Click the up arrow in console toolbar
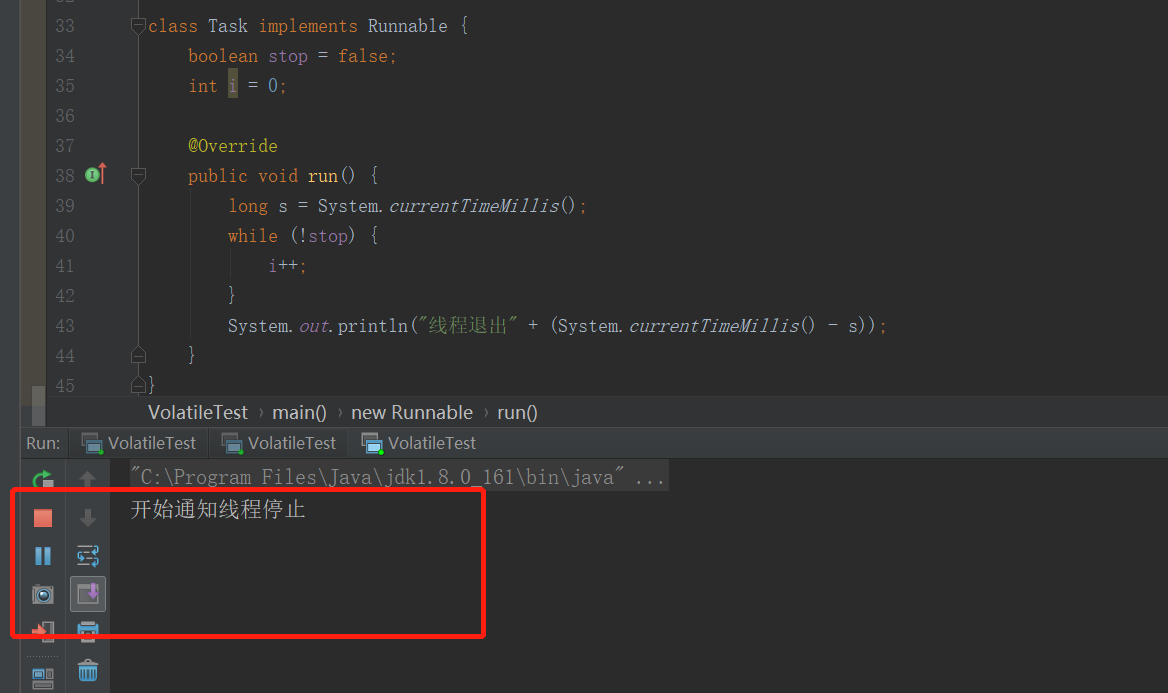The width and height of the screenshot is (1168, 693). pyautogui.click(x=87, y=479)
